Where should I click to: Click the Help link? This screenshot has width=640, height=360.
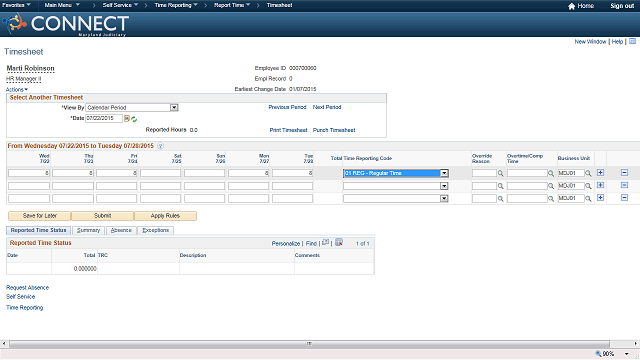(617, 42)
